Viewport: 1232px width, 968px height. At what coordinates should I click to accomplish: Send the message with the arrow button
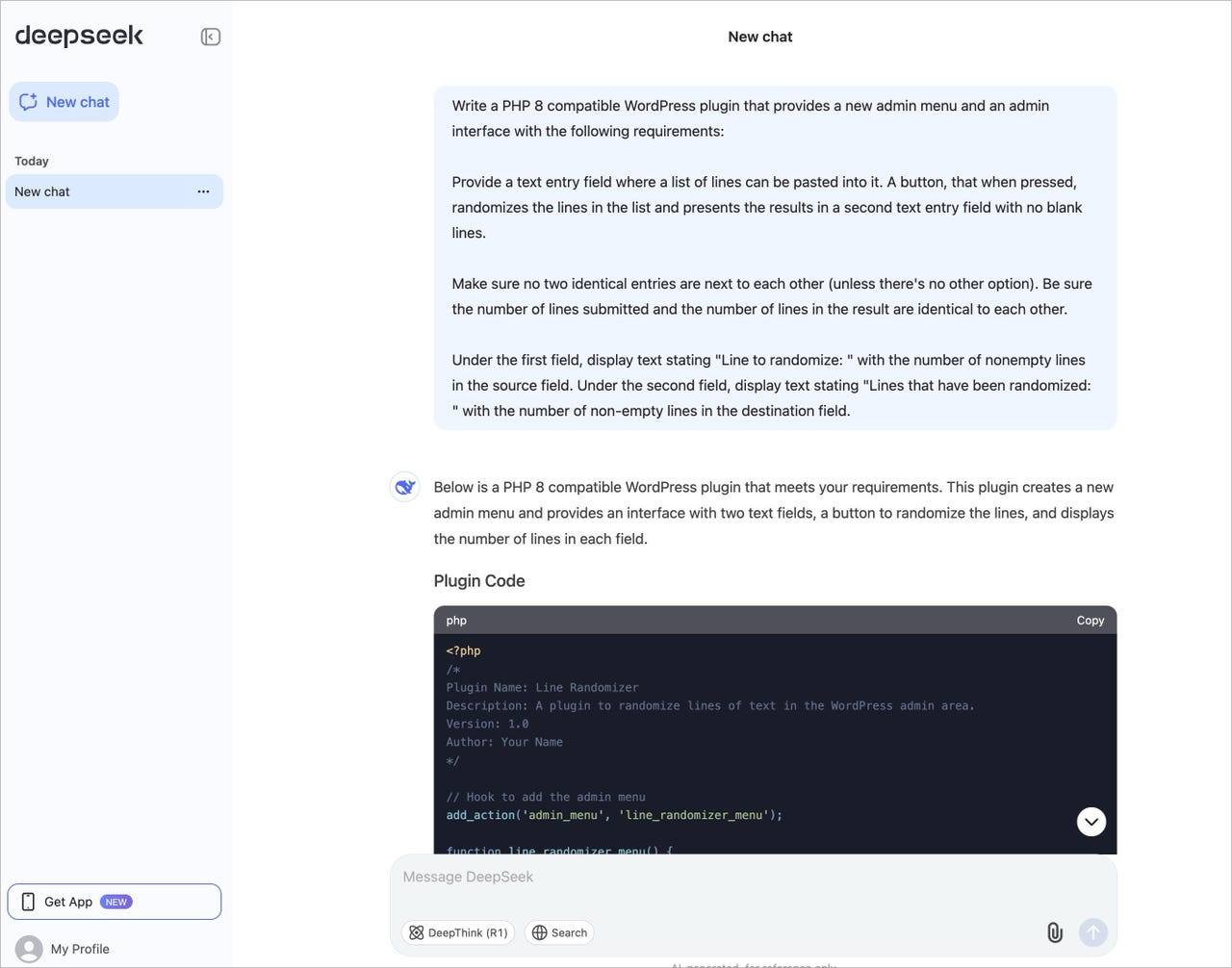click(1093, 932)
